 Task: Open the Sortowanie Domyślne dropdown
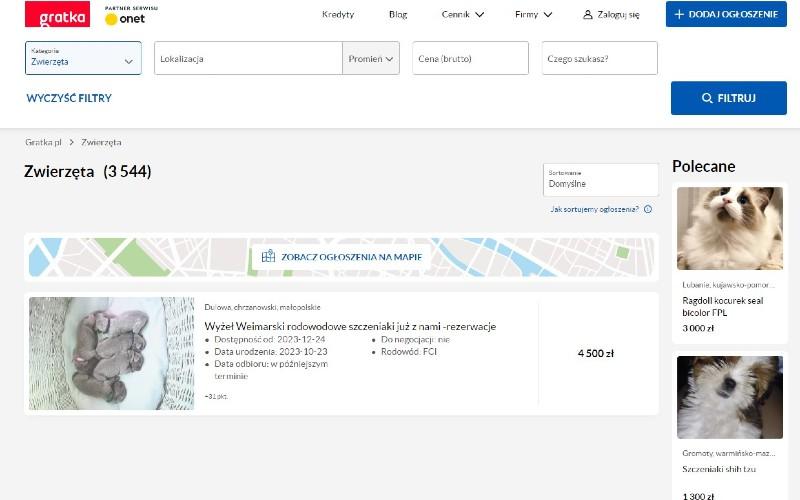tap(600, 180)
